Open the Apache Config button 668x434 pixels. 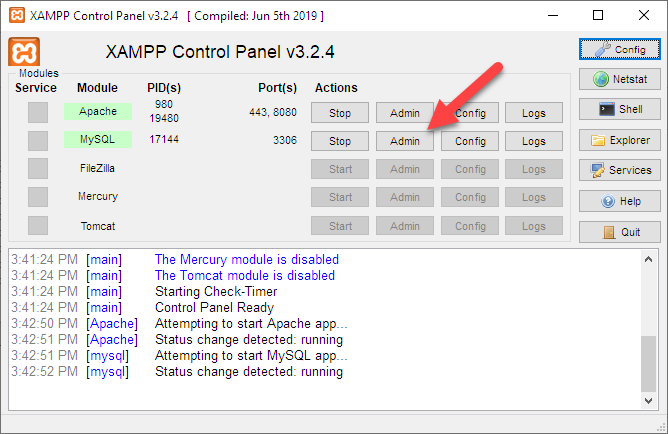tap(470, 113)
